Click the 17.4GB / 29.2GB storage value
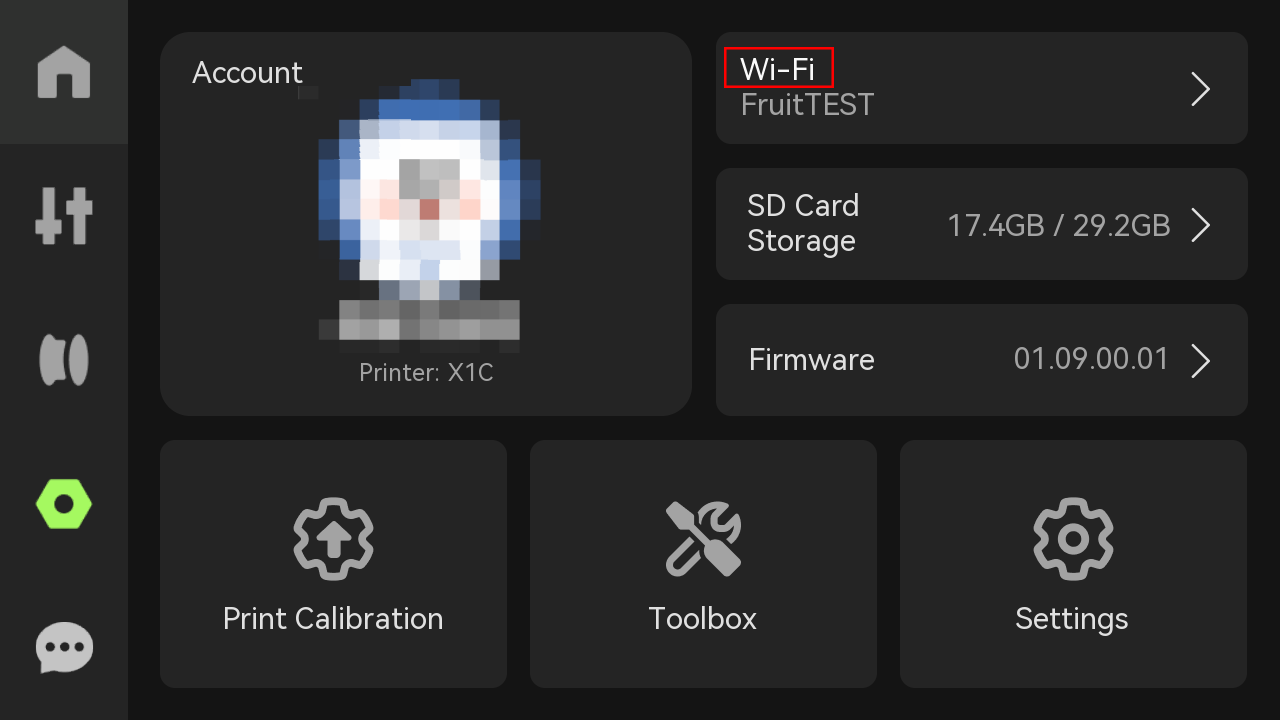Viewport: 1280px width, 720px height. 1059,225
